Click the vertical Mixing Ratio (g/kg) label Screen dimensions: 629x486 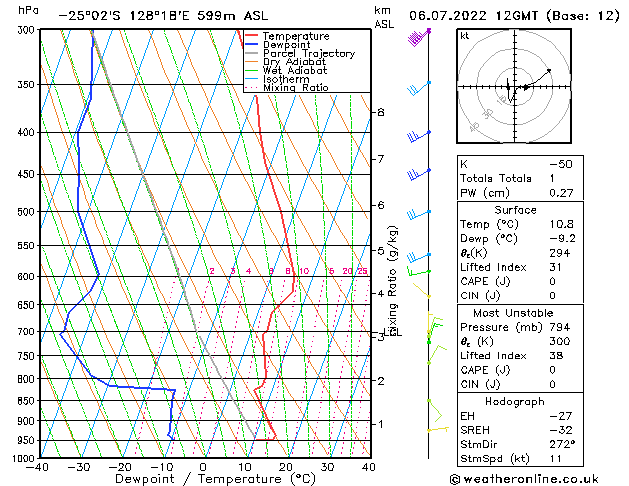click(x=392, y=281)
